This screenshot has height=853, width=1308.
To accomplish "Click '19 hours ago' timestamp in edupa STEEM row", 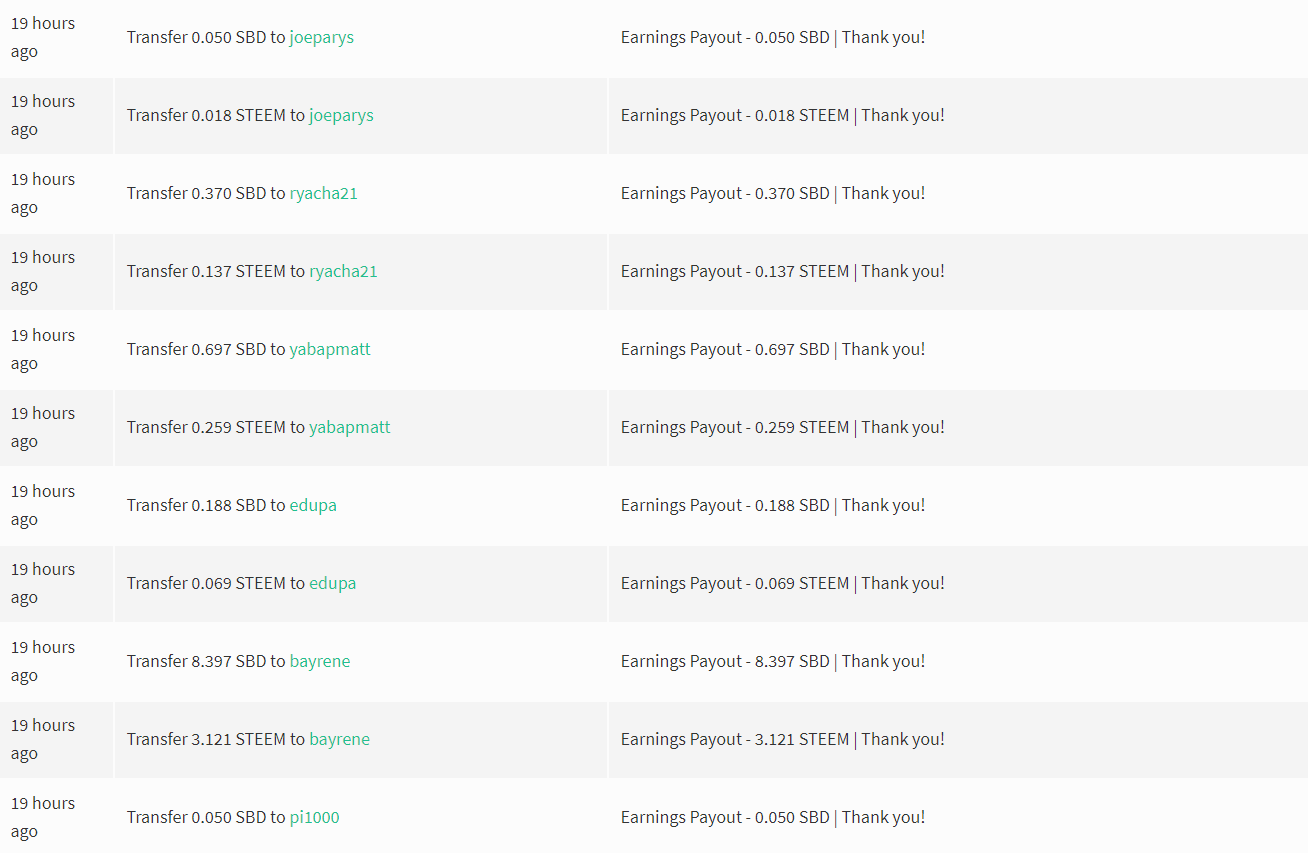I will (43, 583).
